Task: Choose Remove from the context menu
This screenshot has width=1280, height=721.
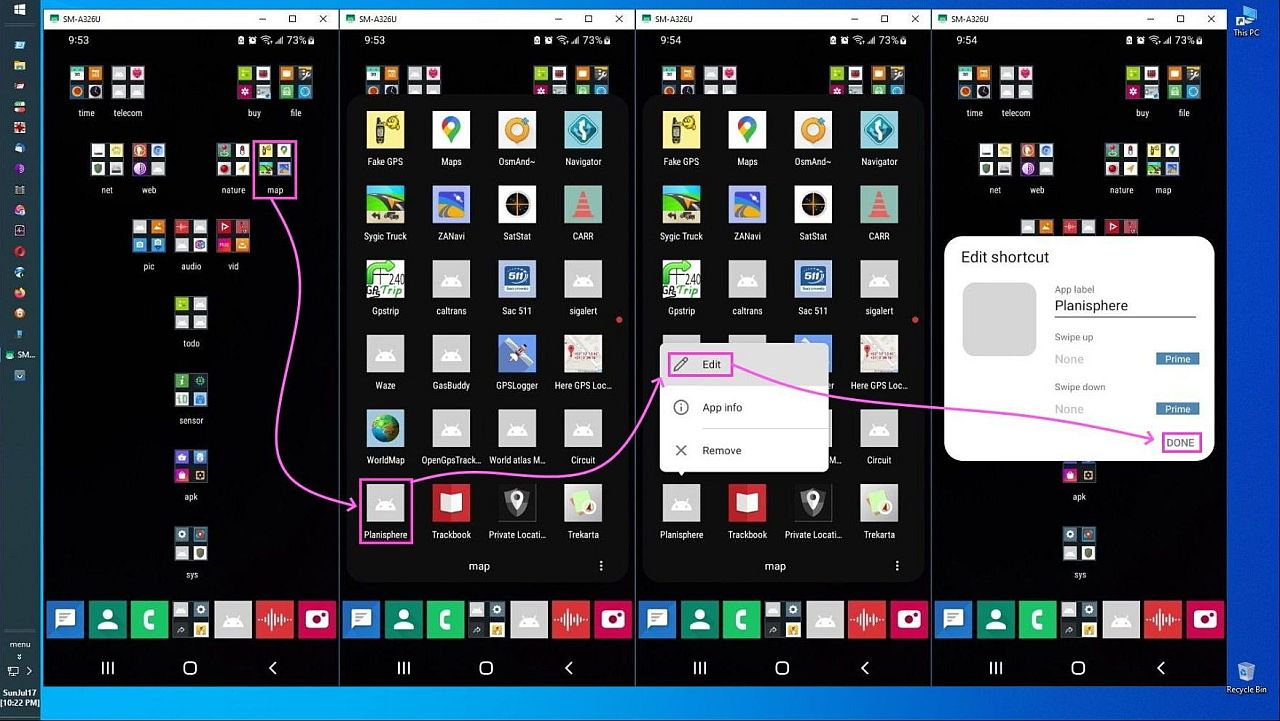Action: (x=744, y=451)
